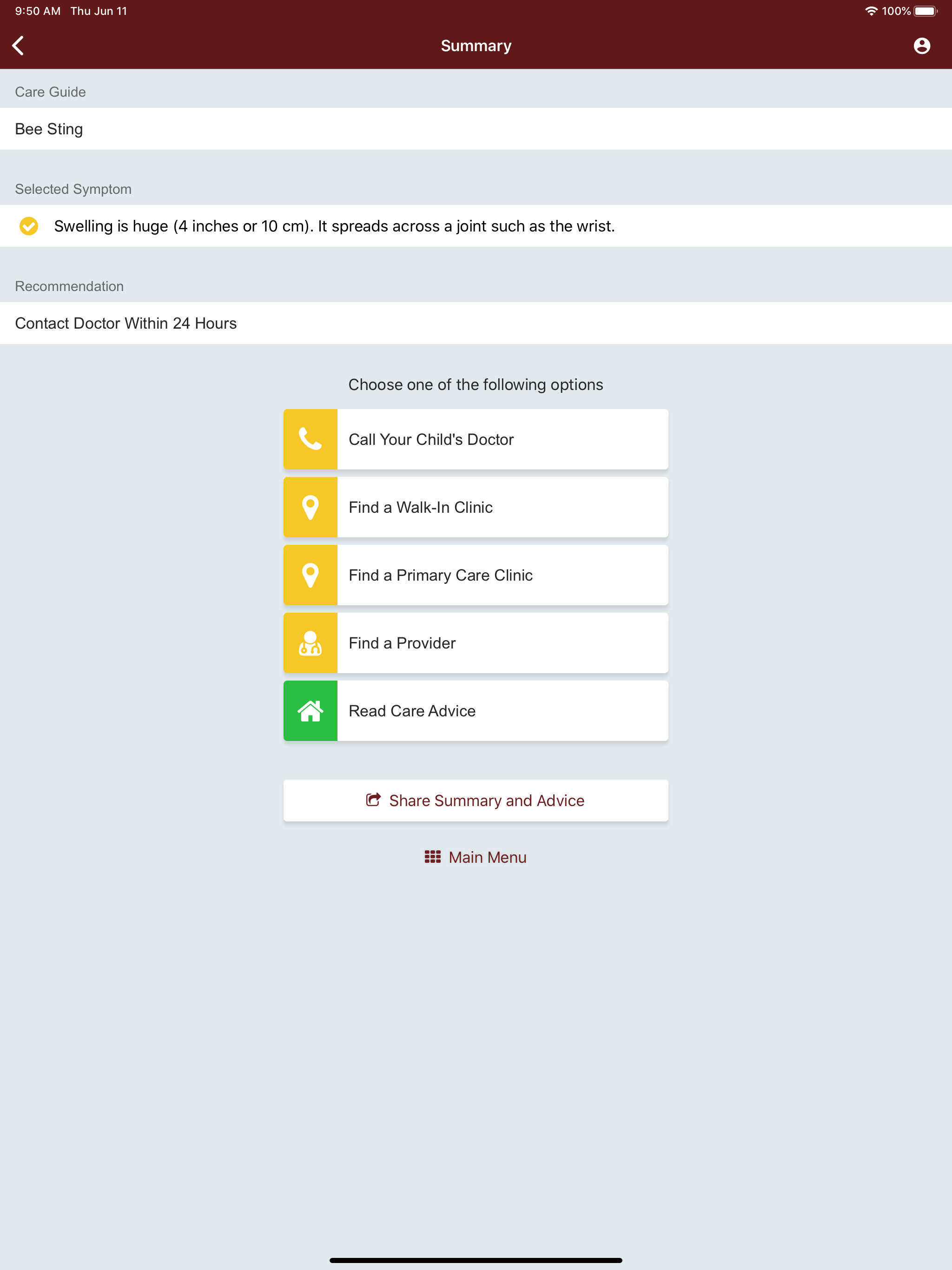Open the user profile icon
Image resolution: width=952 pixels, height=1270 pixels.
point(922,46)
